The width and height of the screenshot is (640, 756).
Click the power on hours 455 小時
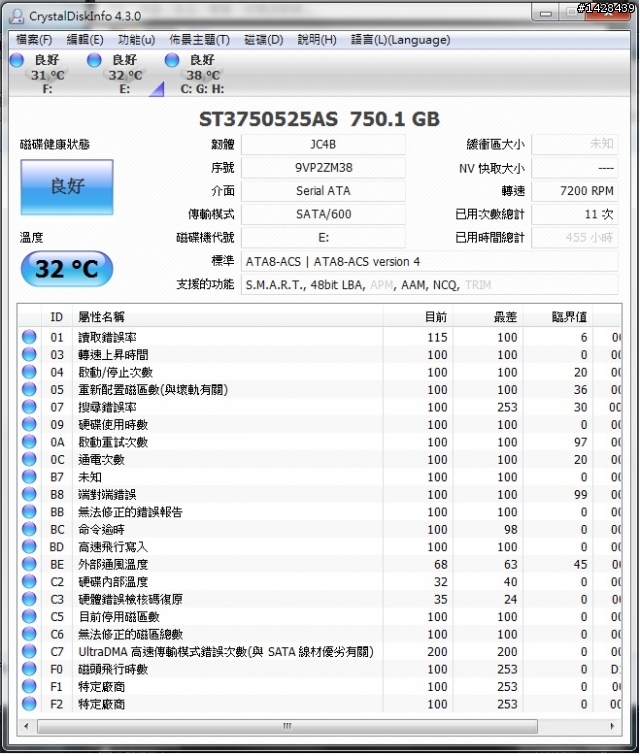[x=575, y=237]
